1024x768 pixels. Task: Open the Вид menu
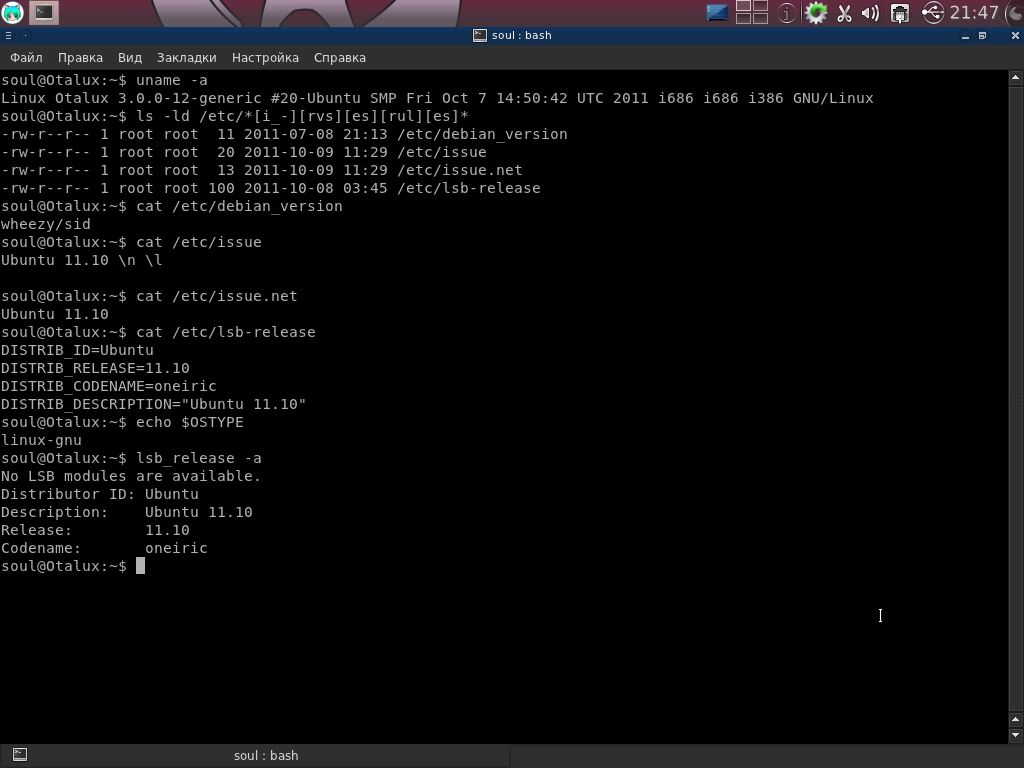(129, 57)
